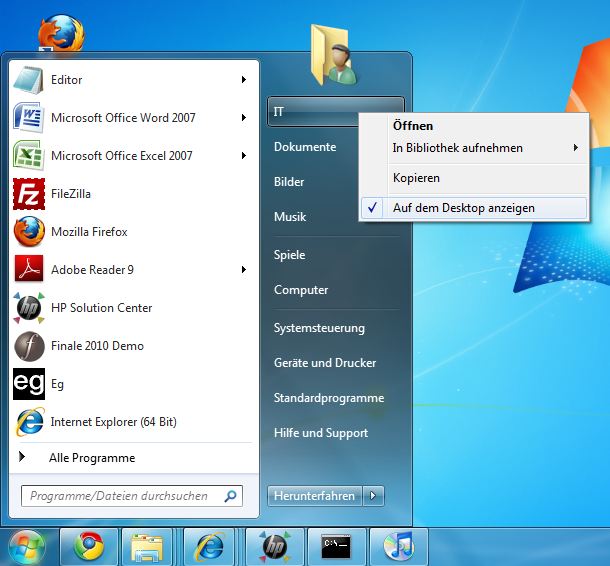This screenshot has width=610, height=566.
Task: Click the Firefox desktop shortcut icon
Action: click(x=61, y=33)
